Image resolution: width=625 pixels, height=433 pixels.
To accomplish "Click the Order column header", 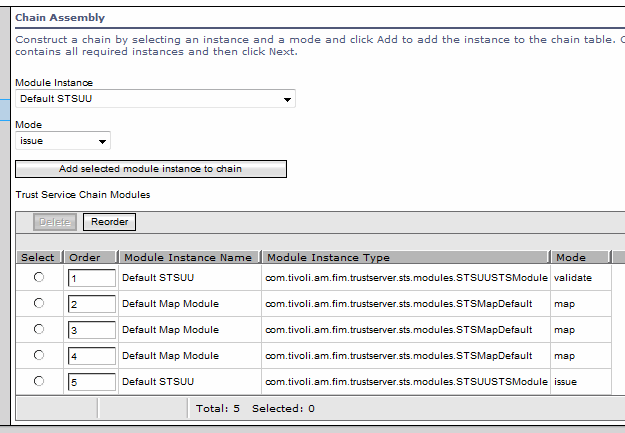I will (86, 257).
